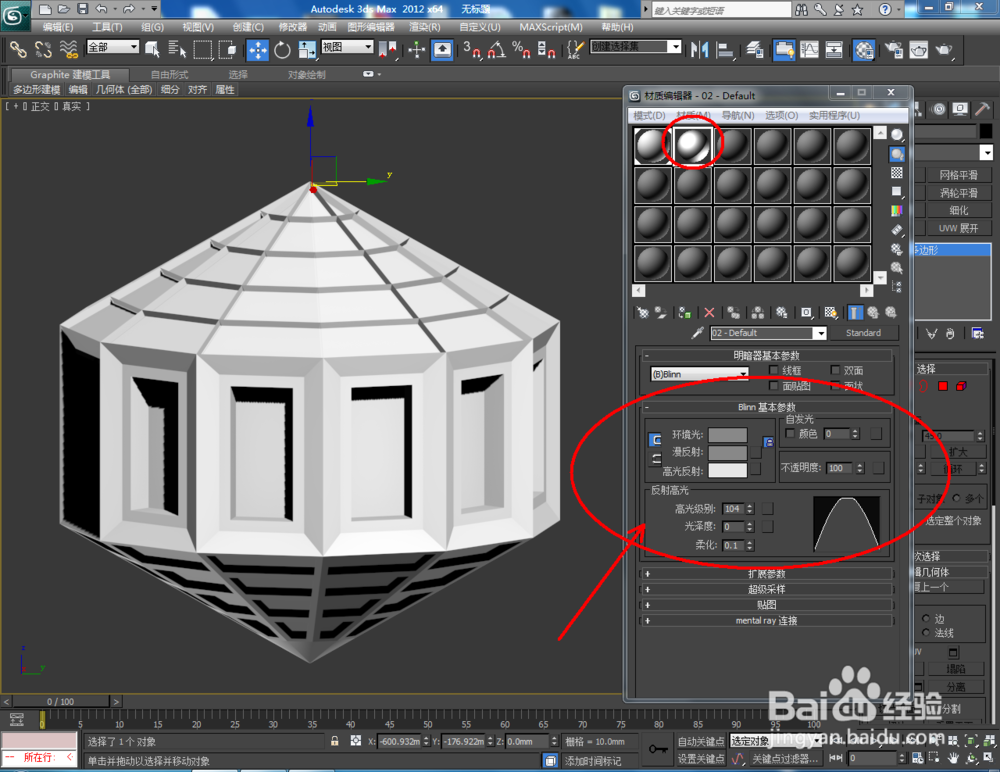Image resolution: width=1000 pixels, height=772 pixels.
Task: Activate the Select and Move tool
Action: [258, 50]
